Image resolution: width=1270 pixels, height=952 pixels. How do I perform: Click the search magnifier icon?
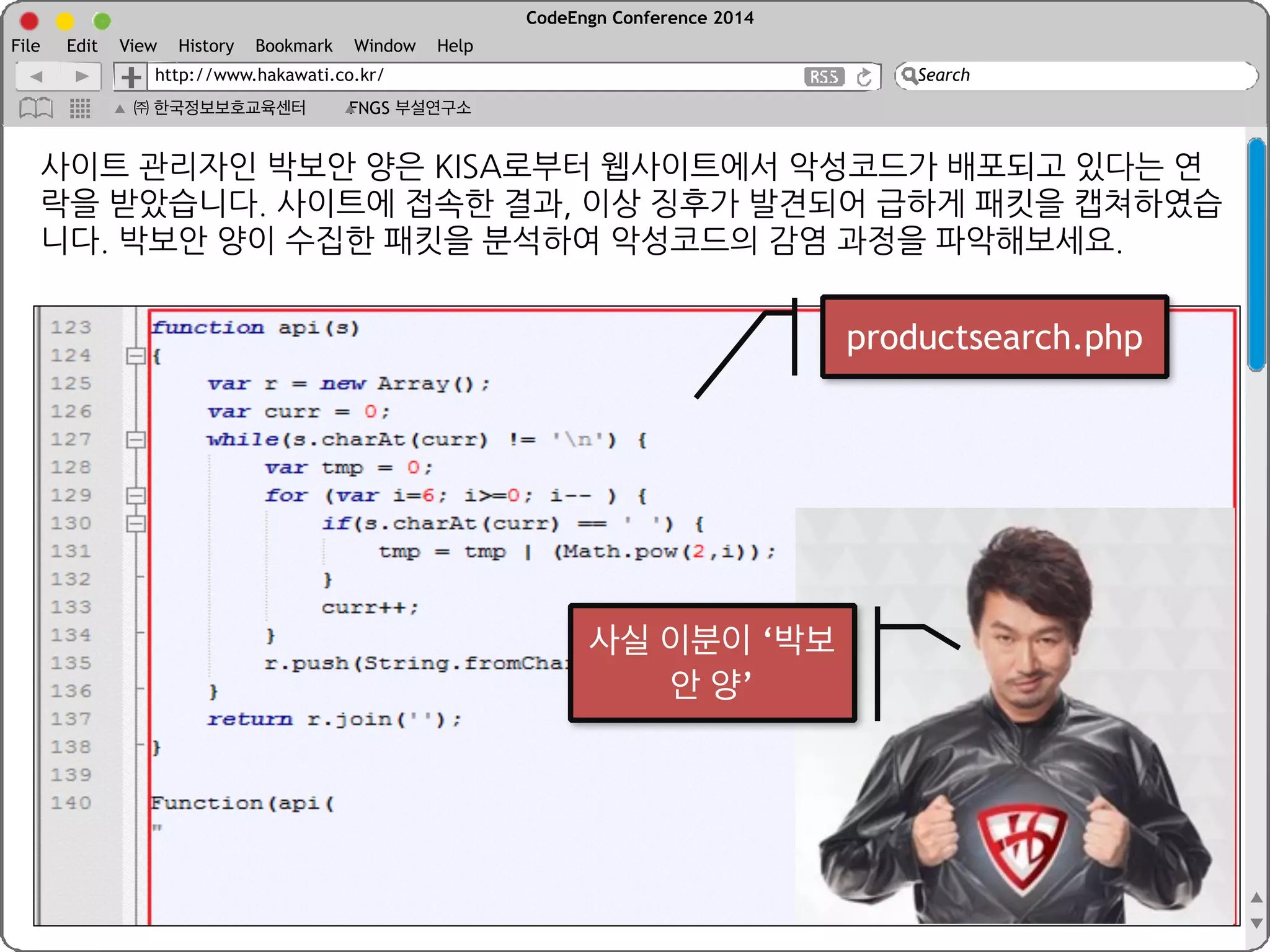908,76
